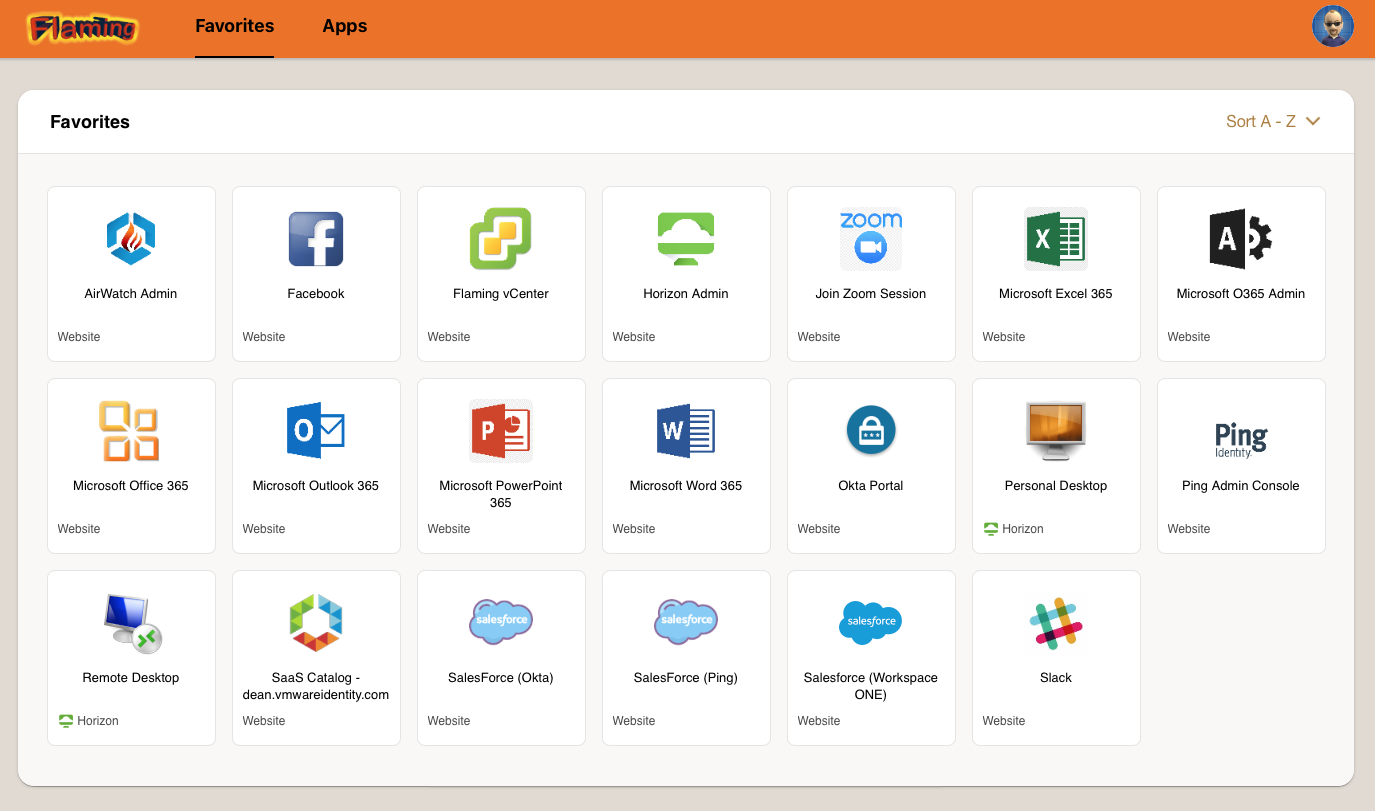Image resolution: width=1375 pixels, height=811 pixels.
Task: Click the Okta Portal lock icon
Action: pos(871,431)
